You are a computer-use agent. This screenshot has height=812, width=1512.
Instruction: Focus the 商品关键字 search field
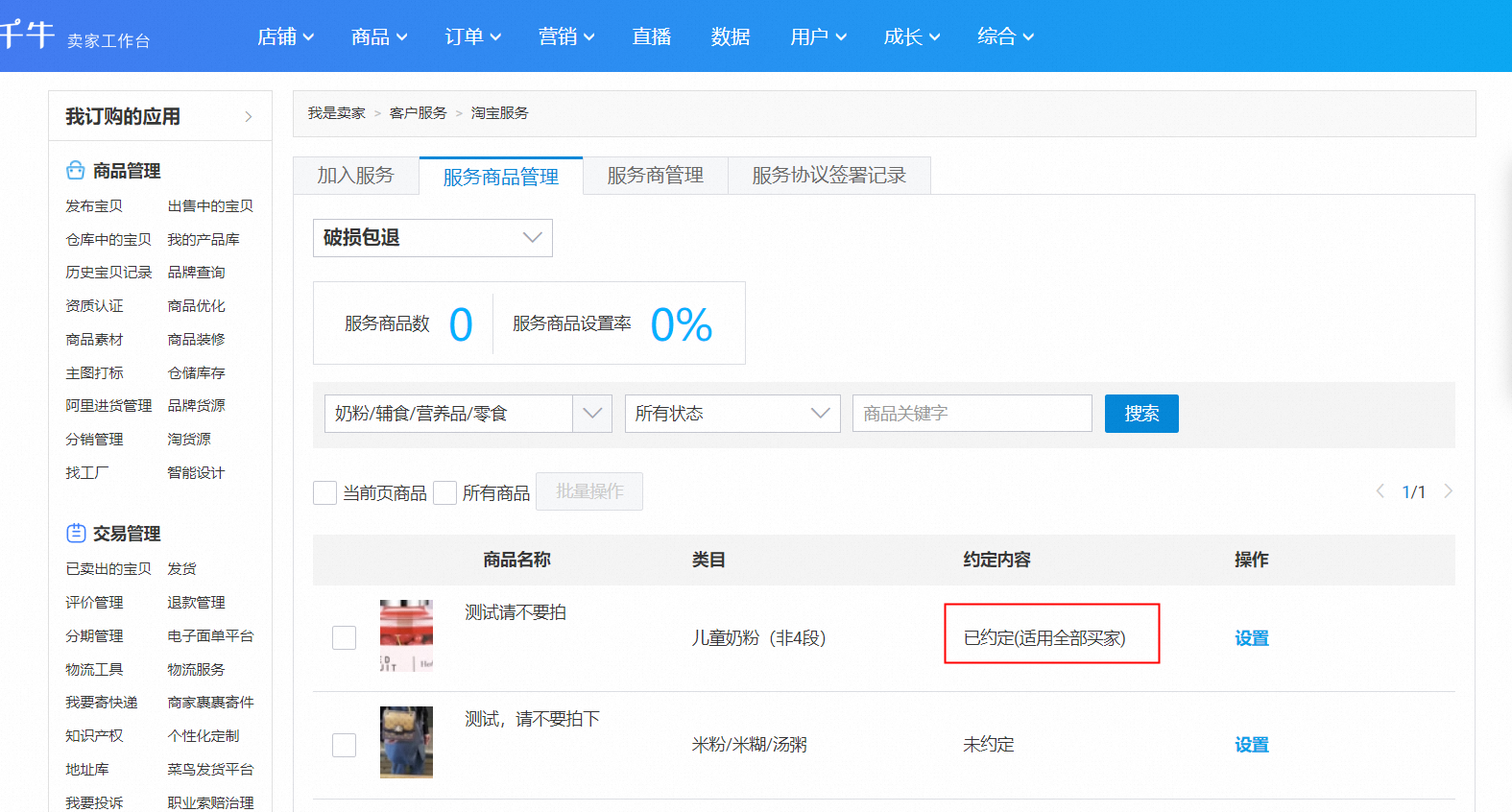click(972, 414)
